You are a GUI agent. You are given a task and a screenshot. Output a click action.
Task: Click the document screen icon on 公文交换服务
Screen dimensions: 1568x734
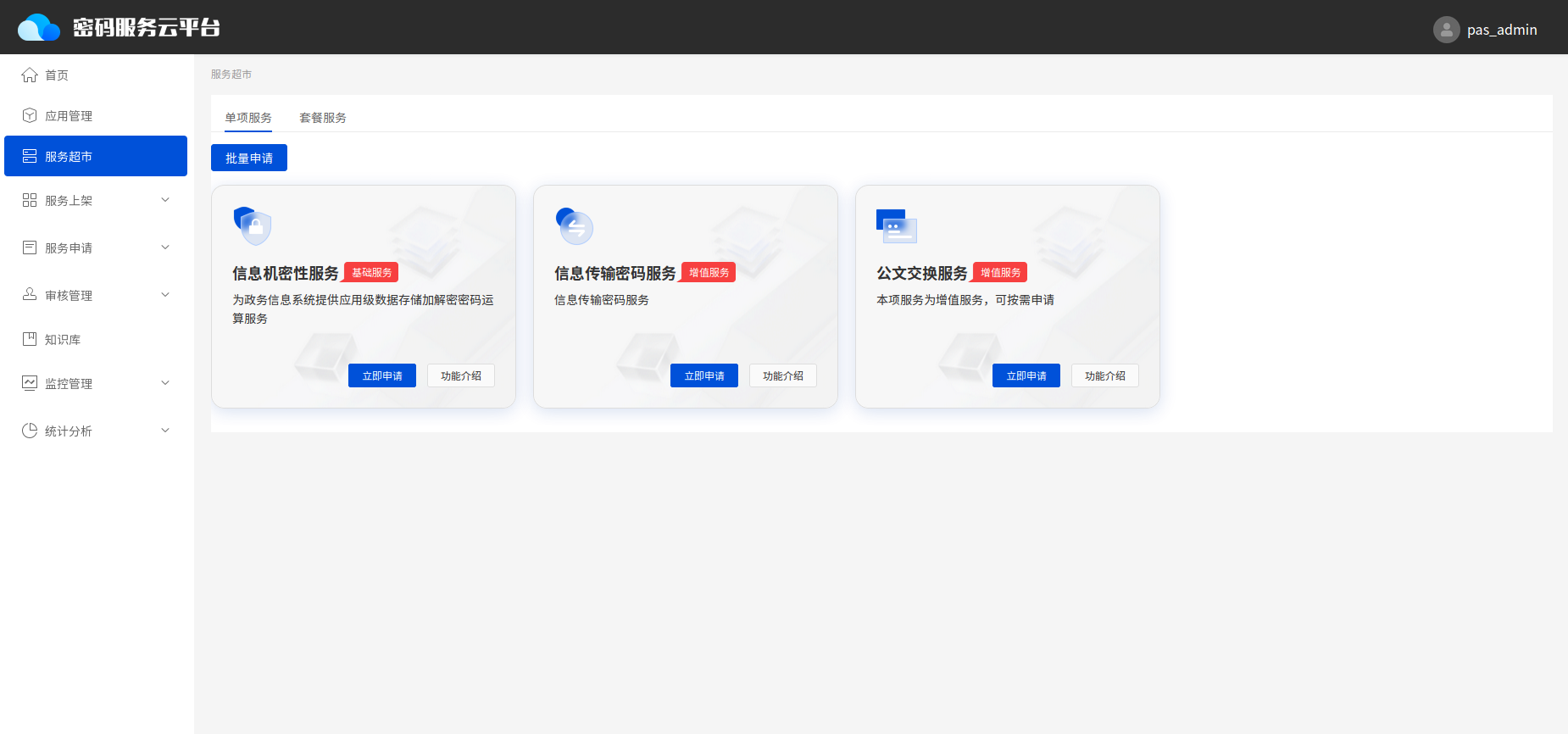pos(896,226)
